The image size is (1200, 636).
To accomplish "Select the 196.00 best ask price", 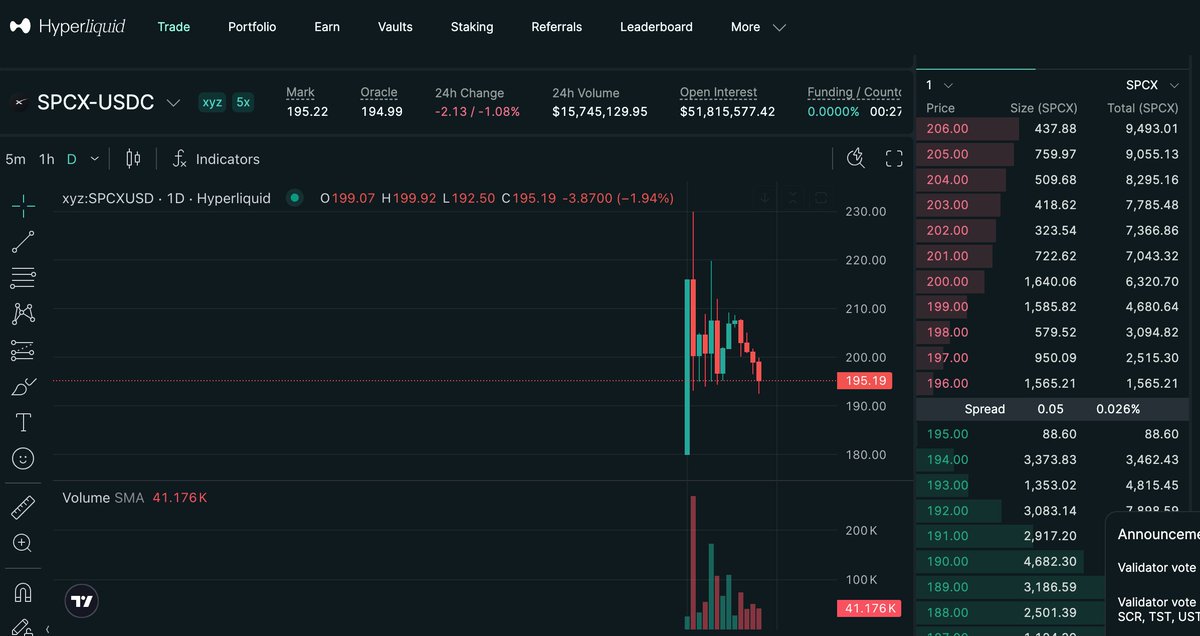I will pos(947,383).
